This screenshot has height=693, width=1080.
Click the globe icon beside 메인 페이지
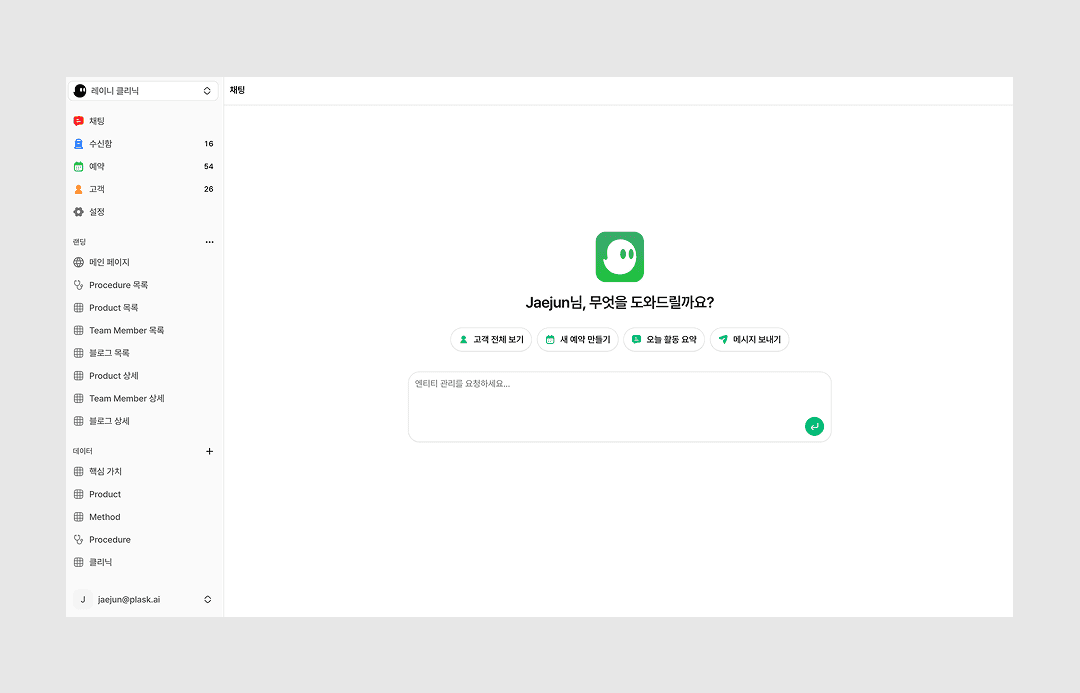pyautogui.click(x=79, y=262)
